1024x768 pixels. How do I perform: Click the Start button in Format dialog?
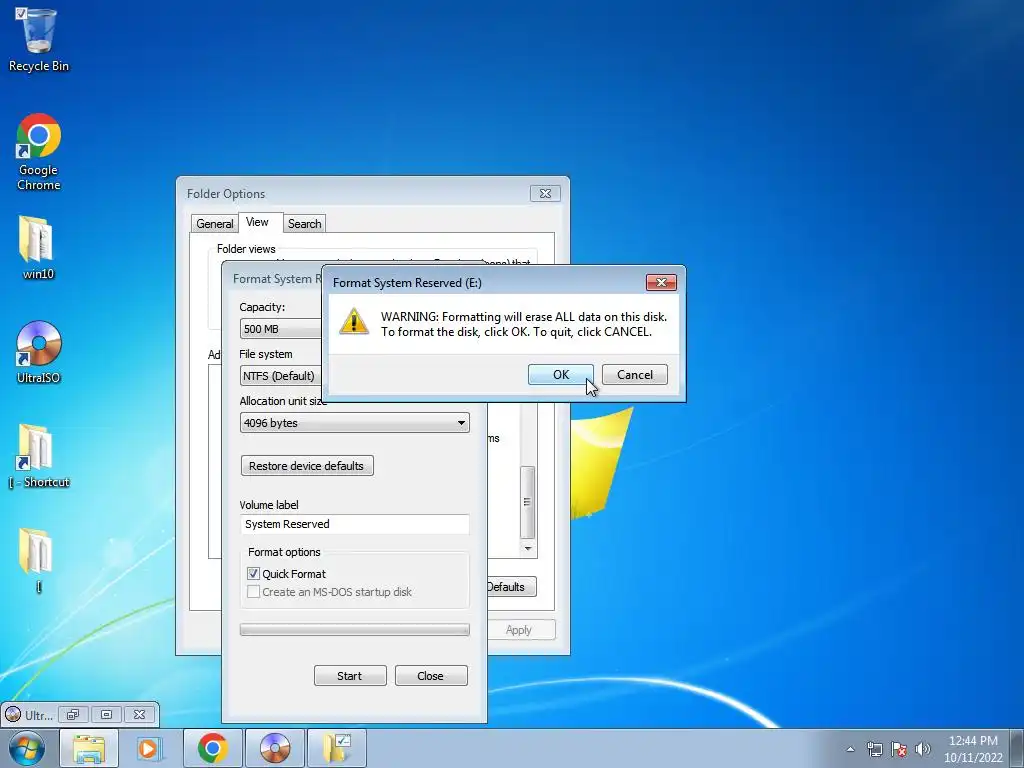350,676
